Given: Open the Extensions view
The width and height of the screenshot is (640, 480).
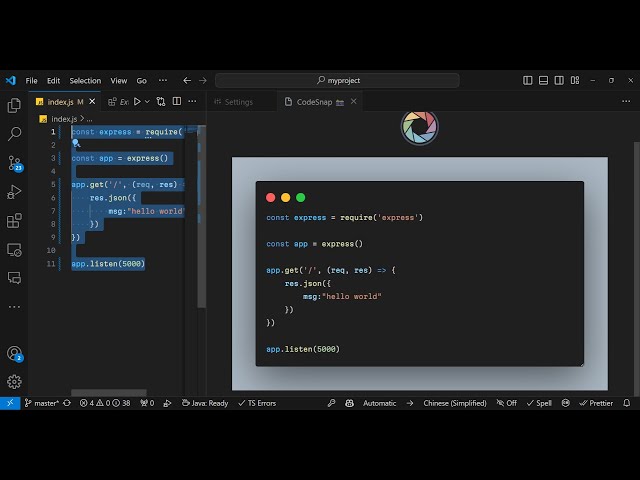Looking at the screenshot, I should pos(14,220).
